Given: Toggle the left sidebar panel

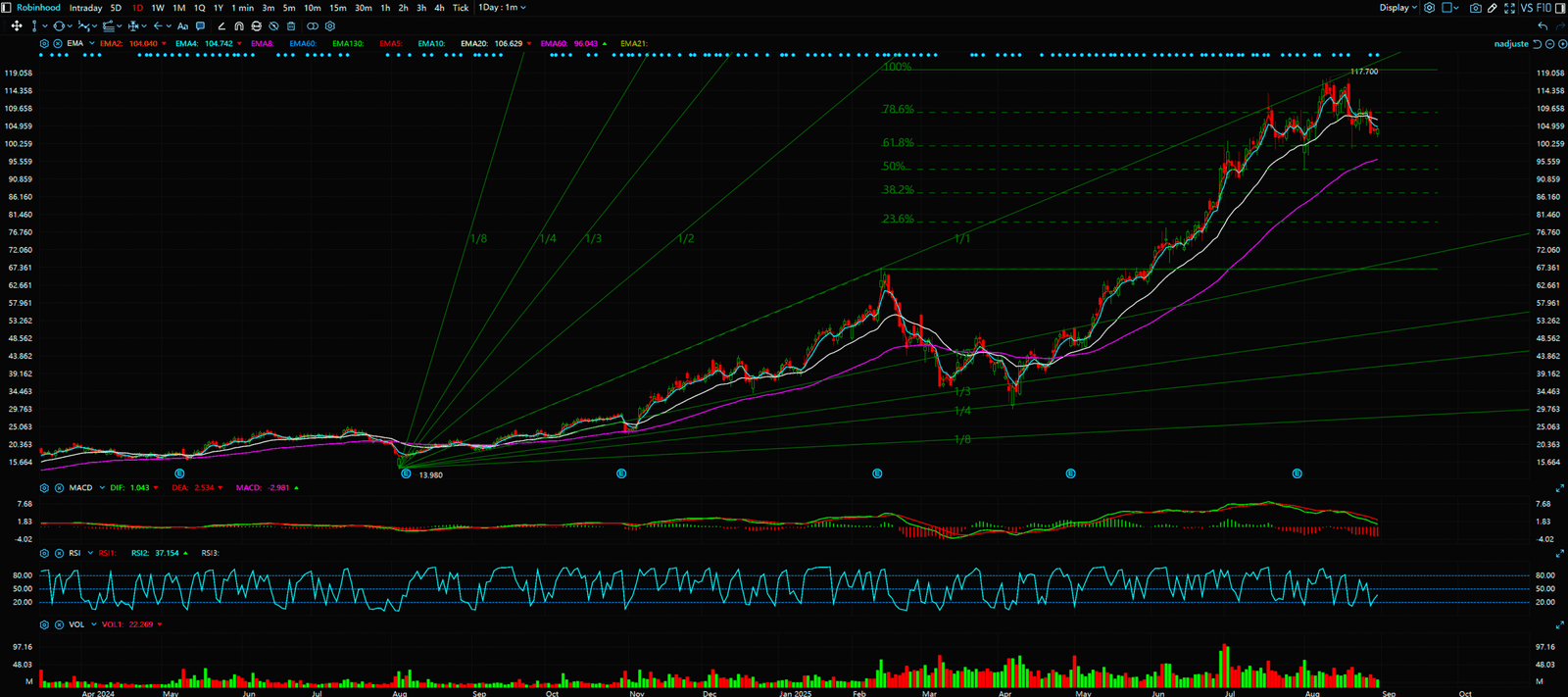Looking at the screenshot, I should point(7,8).
